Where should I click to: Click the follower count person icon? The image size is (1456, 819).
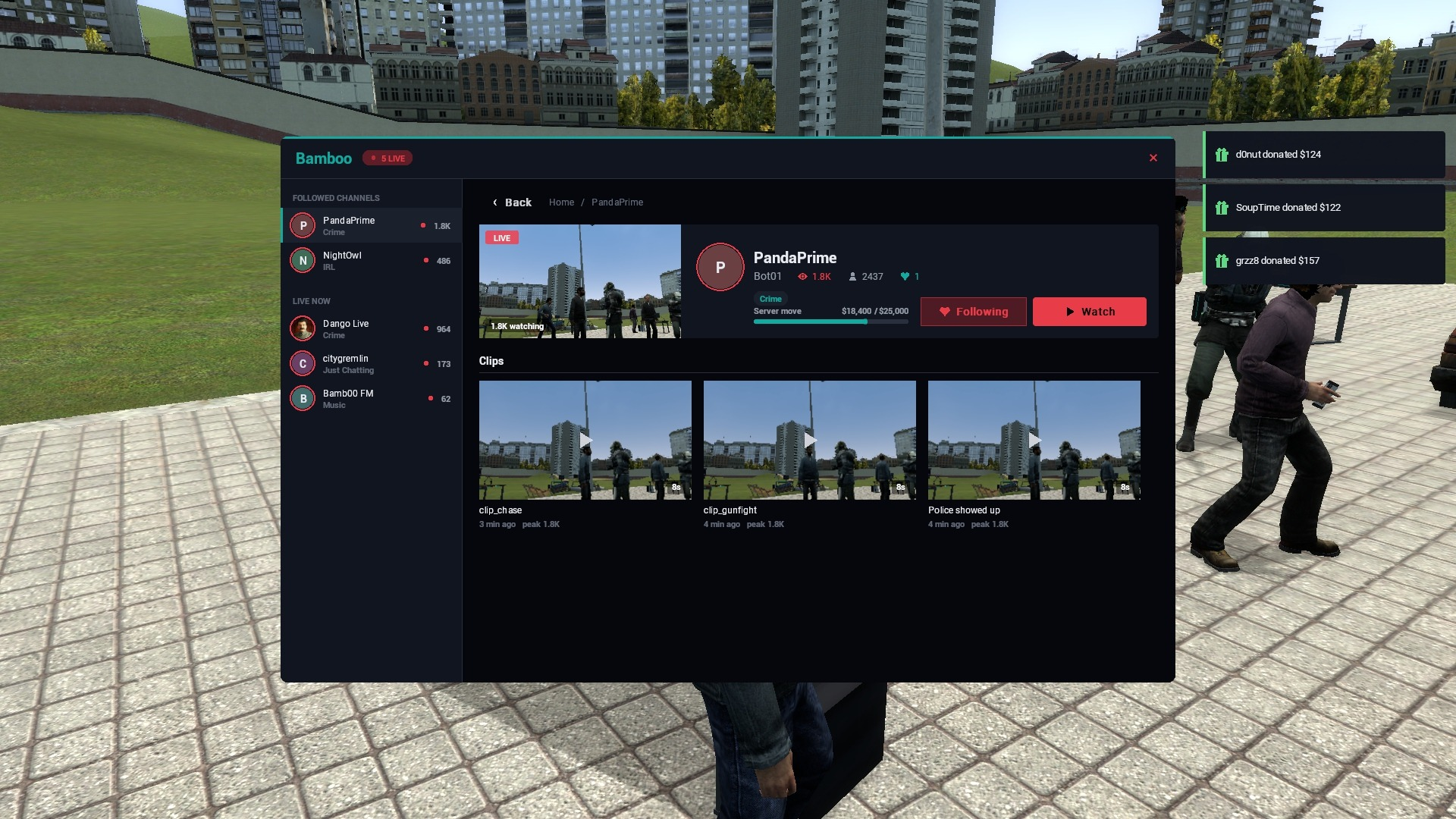point(852,277)
